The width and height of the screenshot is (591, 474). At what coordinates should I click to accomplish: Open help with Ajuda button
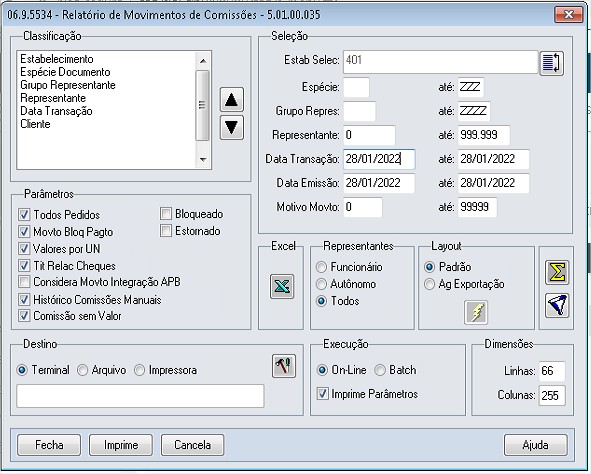click(536, 445)
